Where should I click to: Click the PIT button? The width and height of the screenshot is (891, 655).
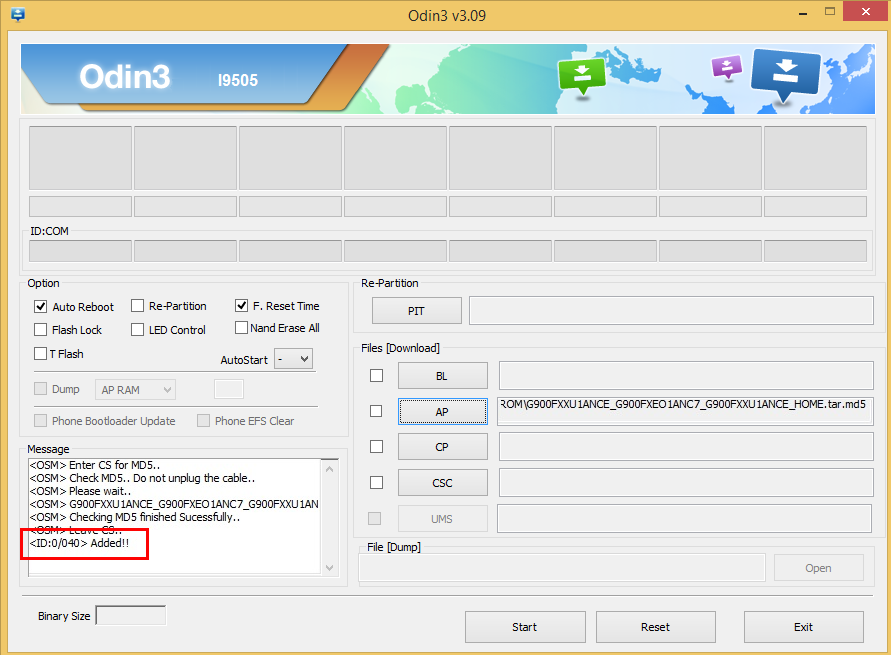(x=417, y=311)
